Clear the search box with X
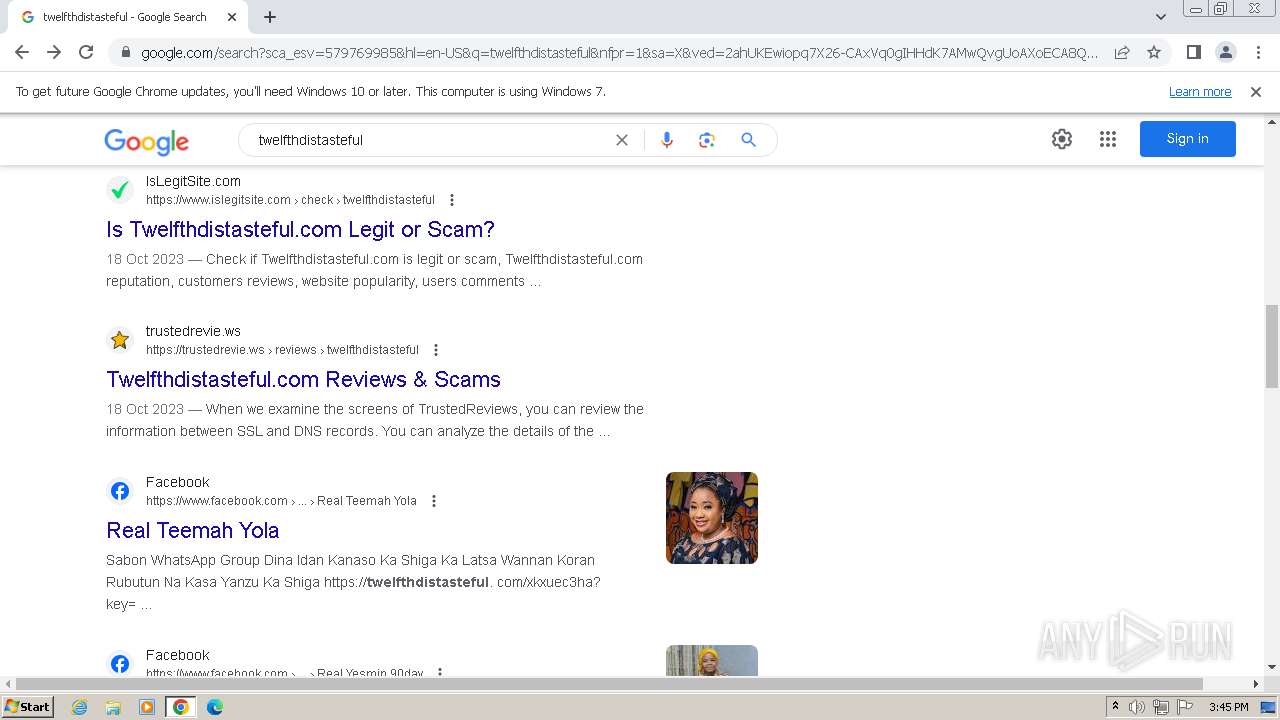The height and width of the screenshot is (720, 1280). pyautogui.click(x=622, y=140)
